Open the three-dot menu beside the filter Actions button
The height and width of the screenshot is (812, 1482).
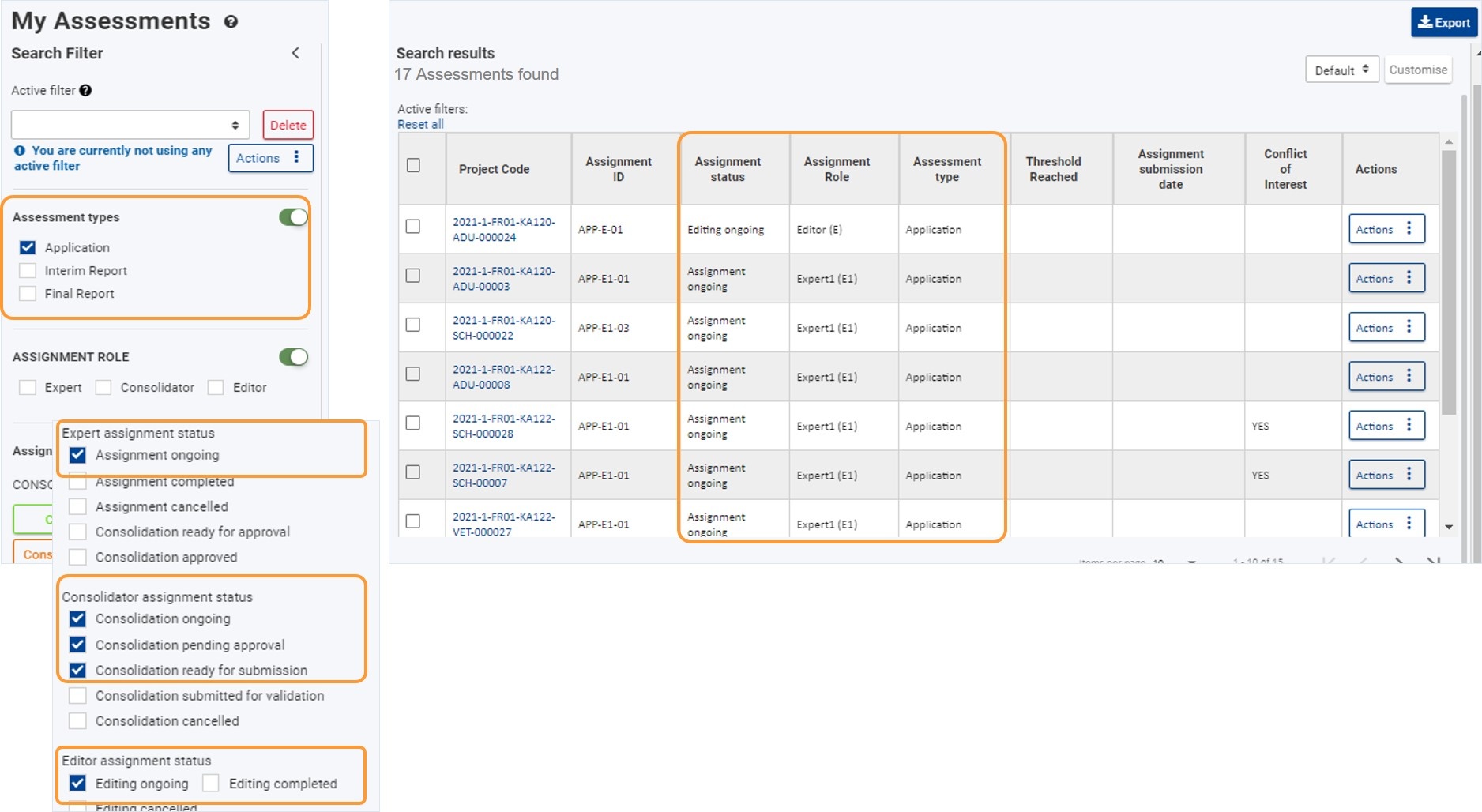pos(296,157)
